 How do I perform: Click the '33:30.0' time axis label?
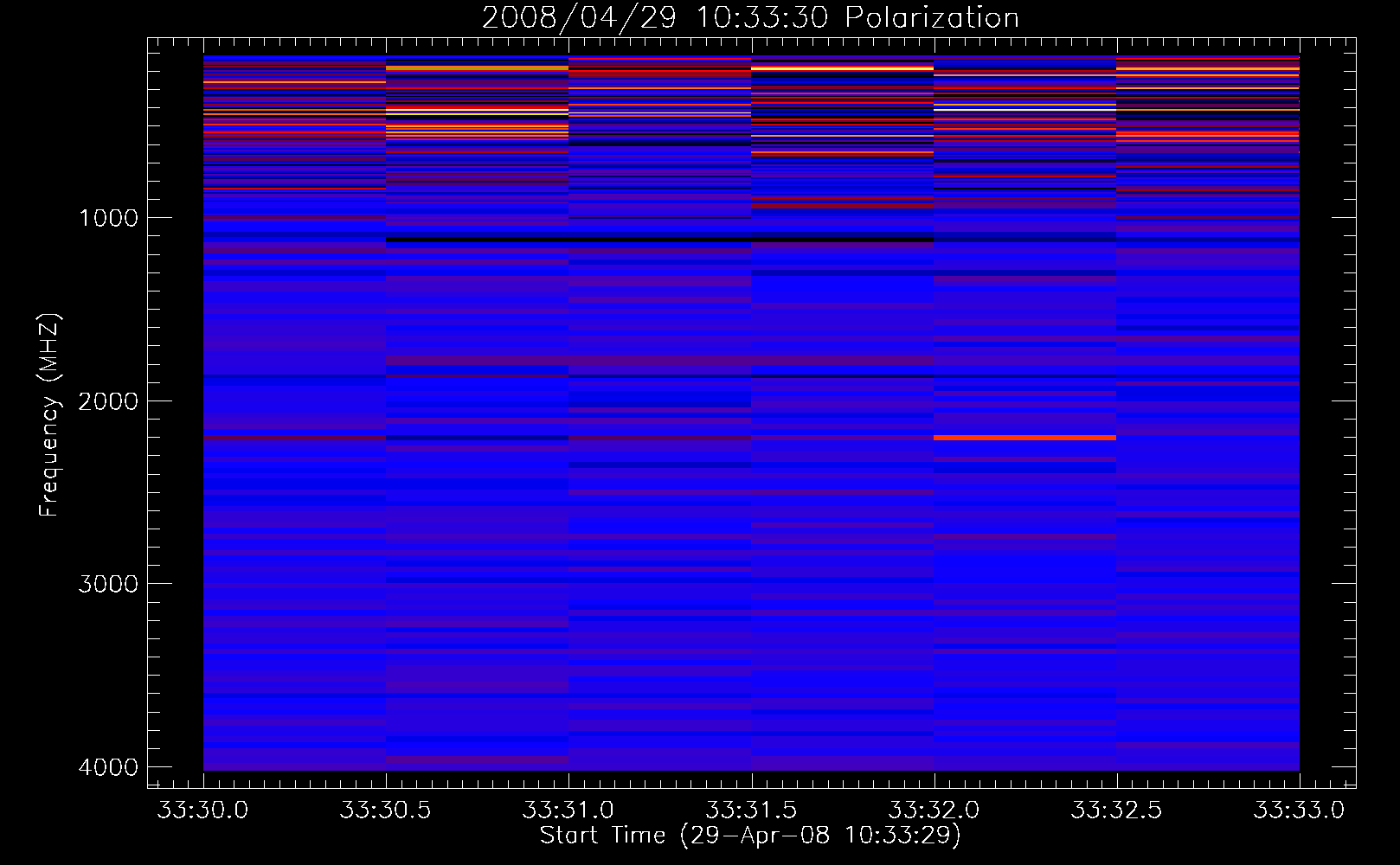pos(202,810)
